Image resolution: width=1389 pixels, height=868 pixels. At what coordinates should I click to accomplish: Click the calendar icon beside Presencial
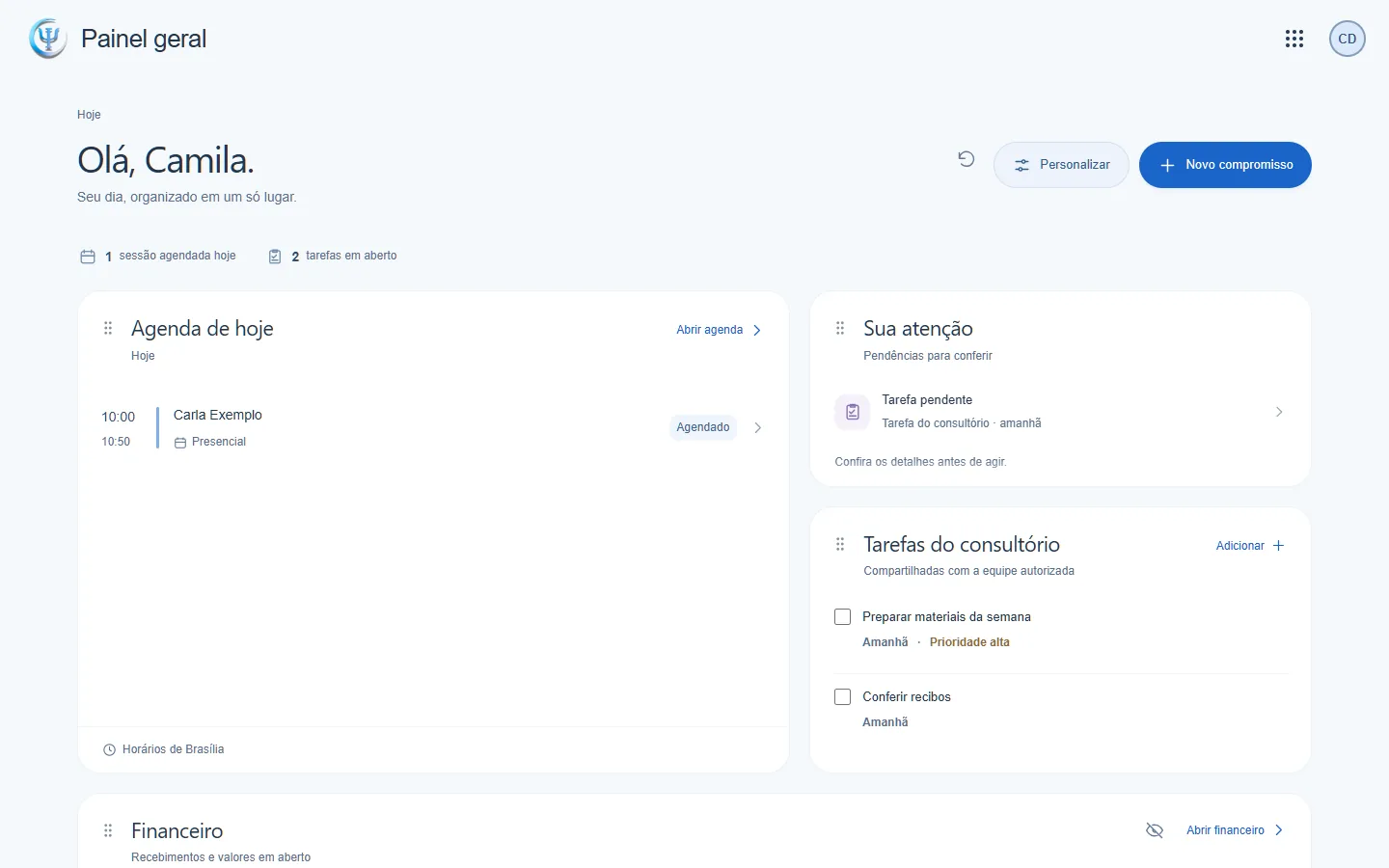(180, 443)
